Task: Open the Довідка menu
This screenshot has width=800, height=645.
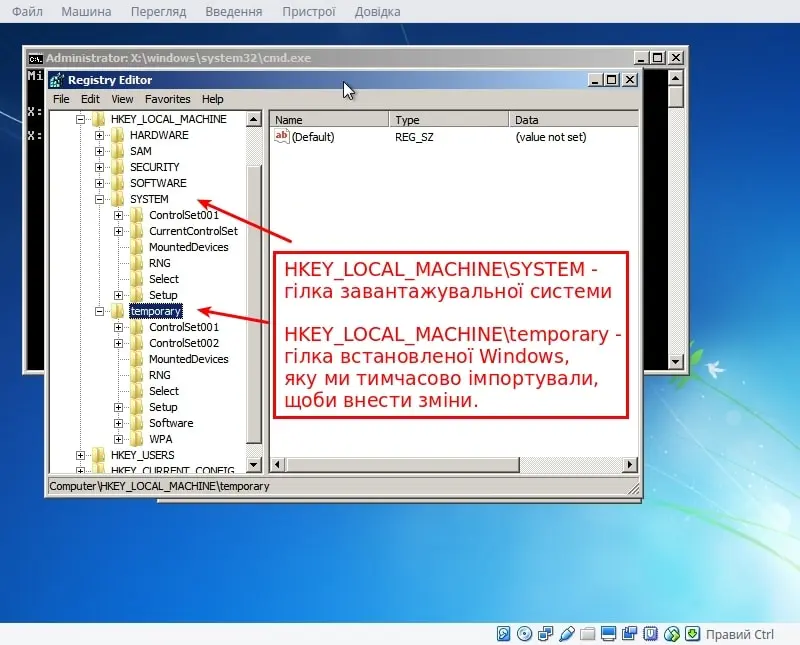Action: point(378,11)
